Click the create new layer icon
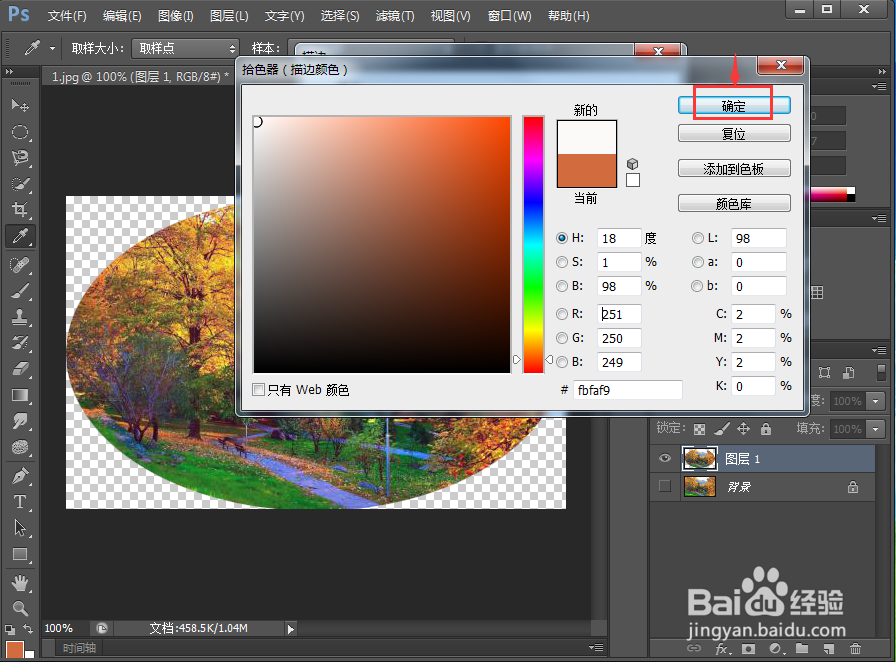Image resolution: width=896 pixels, height=662 pixels. click(829, 648)
